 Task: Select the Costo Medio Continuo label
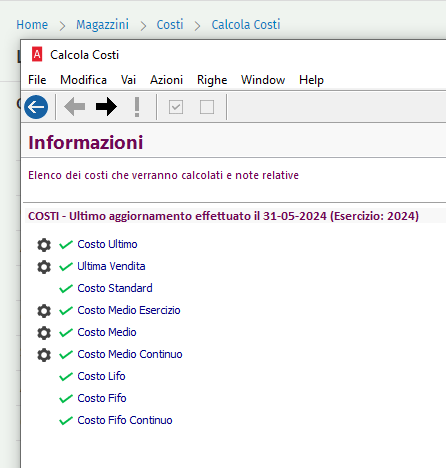tap(130, 354)
